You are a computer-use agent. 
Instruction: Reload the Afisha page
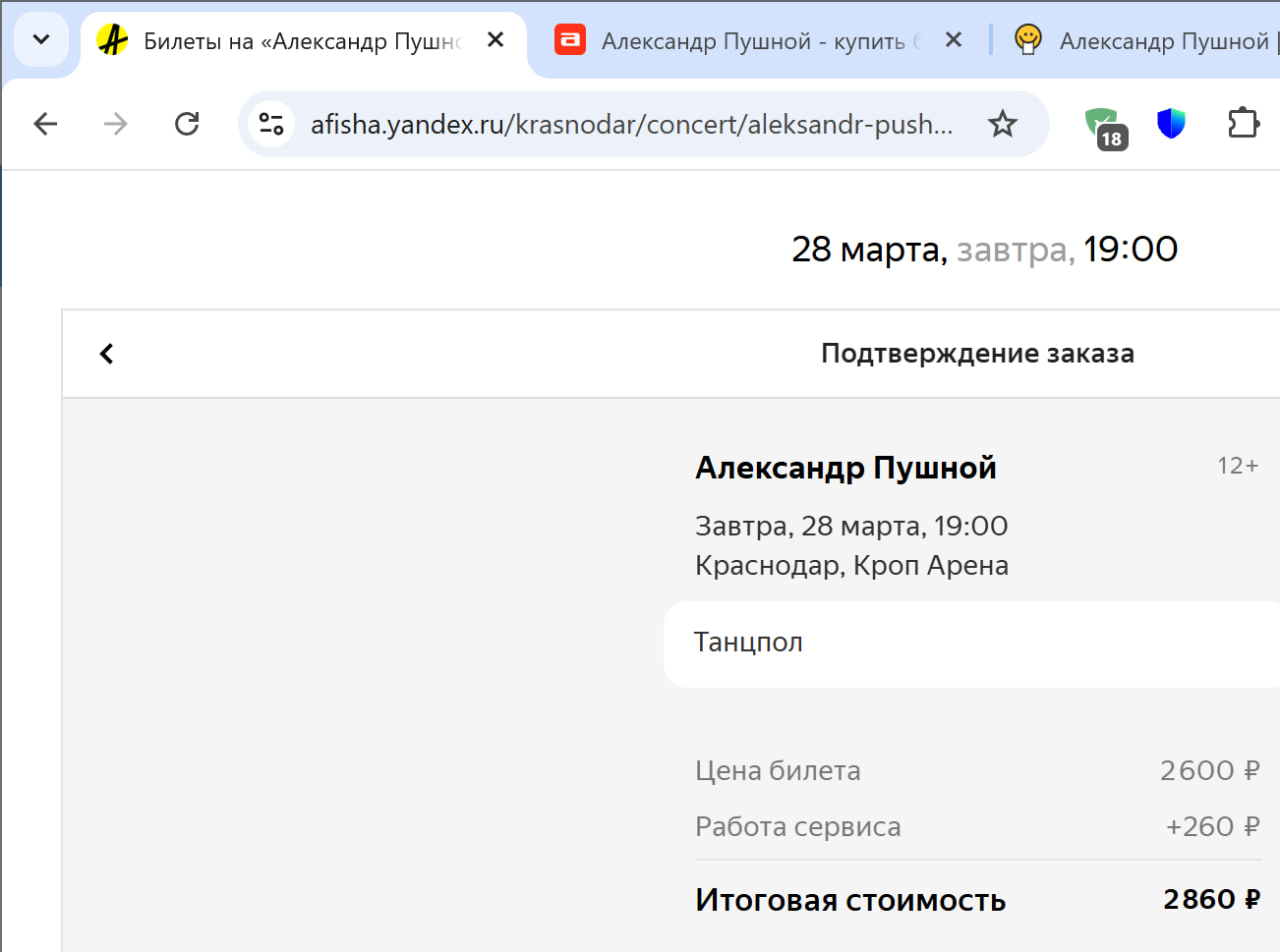point(187,124)
